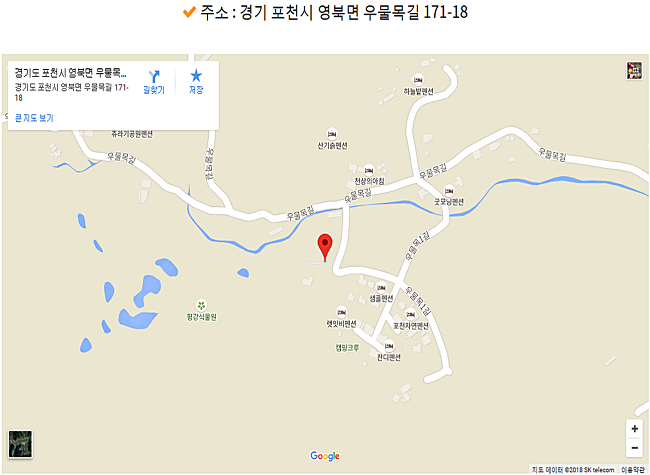Click the 포천자연펜션 lodging marker
Viewport: 650px width, 475px height.
point(410,314)
